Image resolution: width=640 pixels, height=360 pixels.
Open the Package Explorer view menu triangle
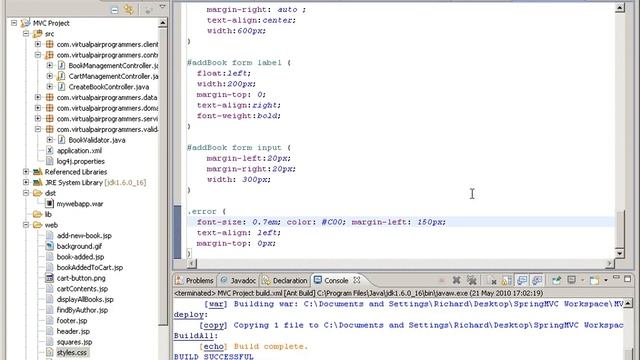162,7
